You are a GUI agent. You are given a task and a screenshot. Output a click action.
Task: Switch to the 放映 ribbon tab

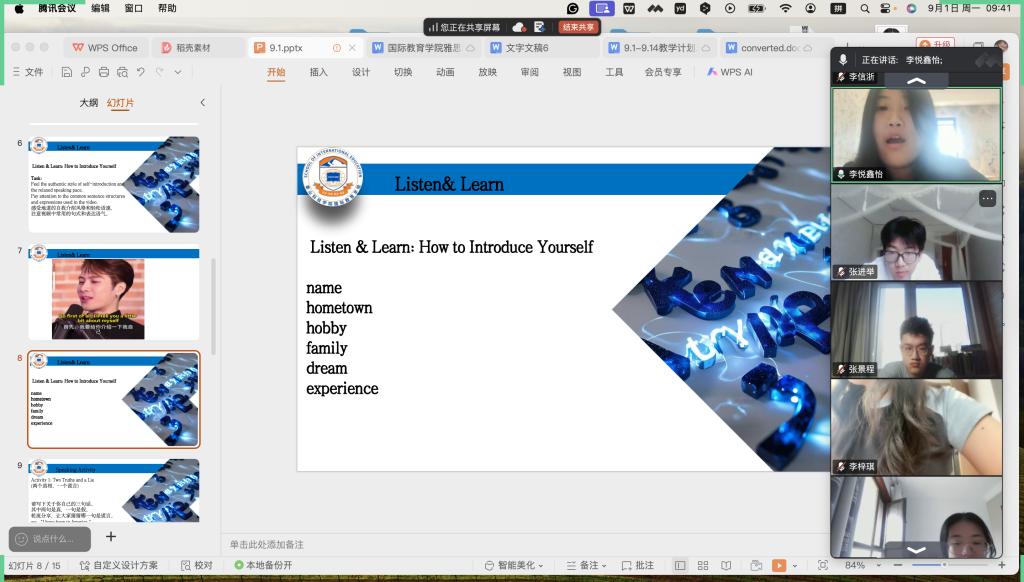488,72
